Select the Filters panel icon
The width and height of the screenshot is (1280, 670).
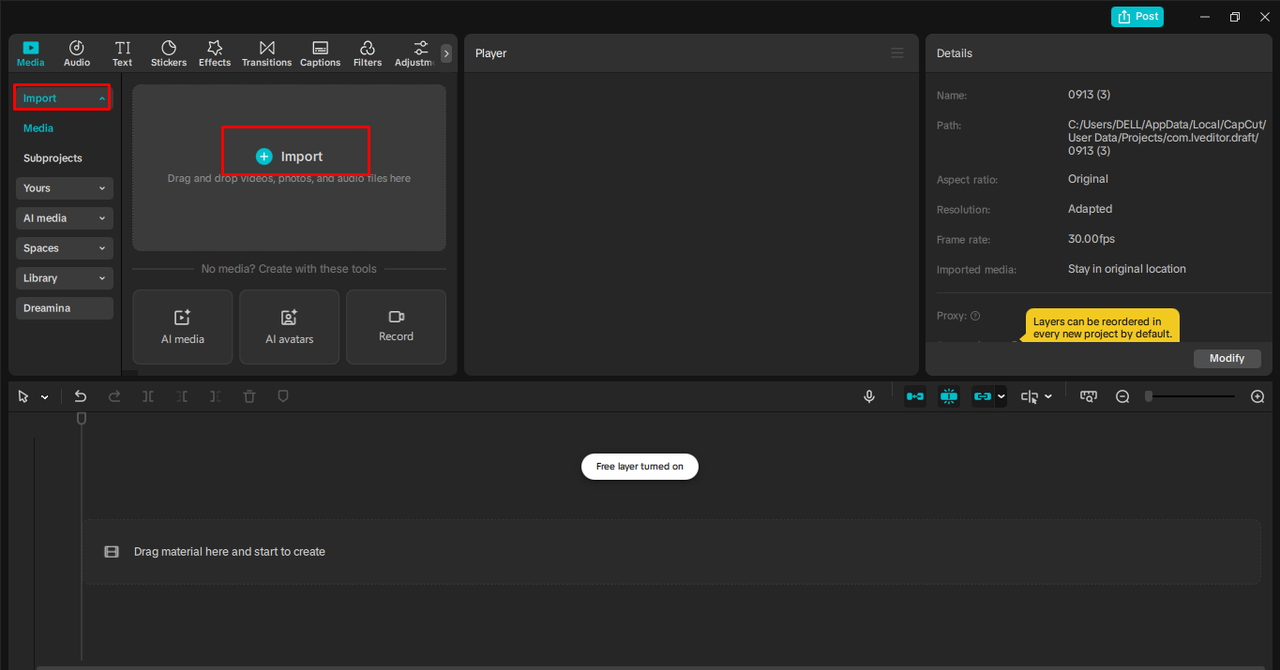[367, 53]
